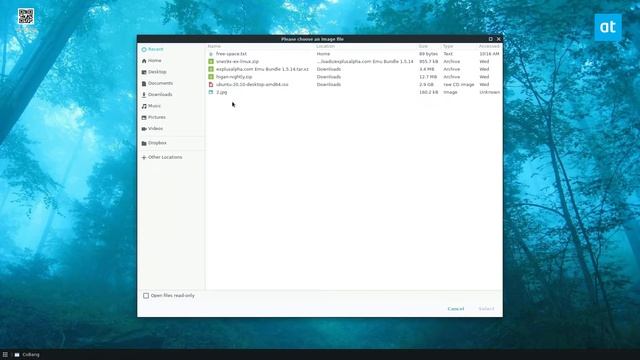Click the taskbar window entry beside menu icon
The height and width of the screenshot is (360, 640).
(x=27, y=355)
